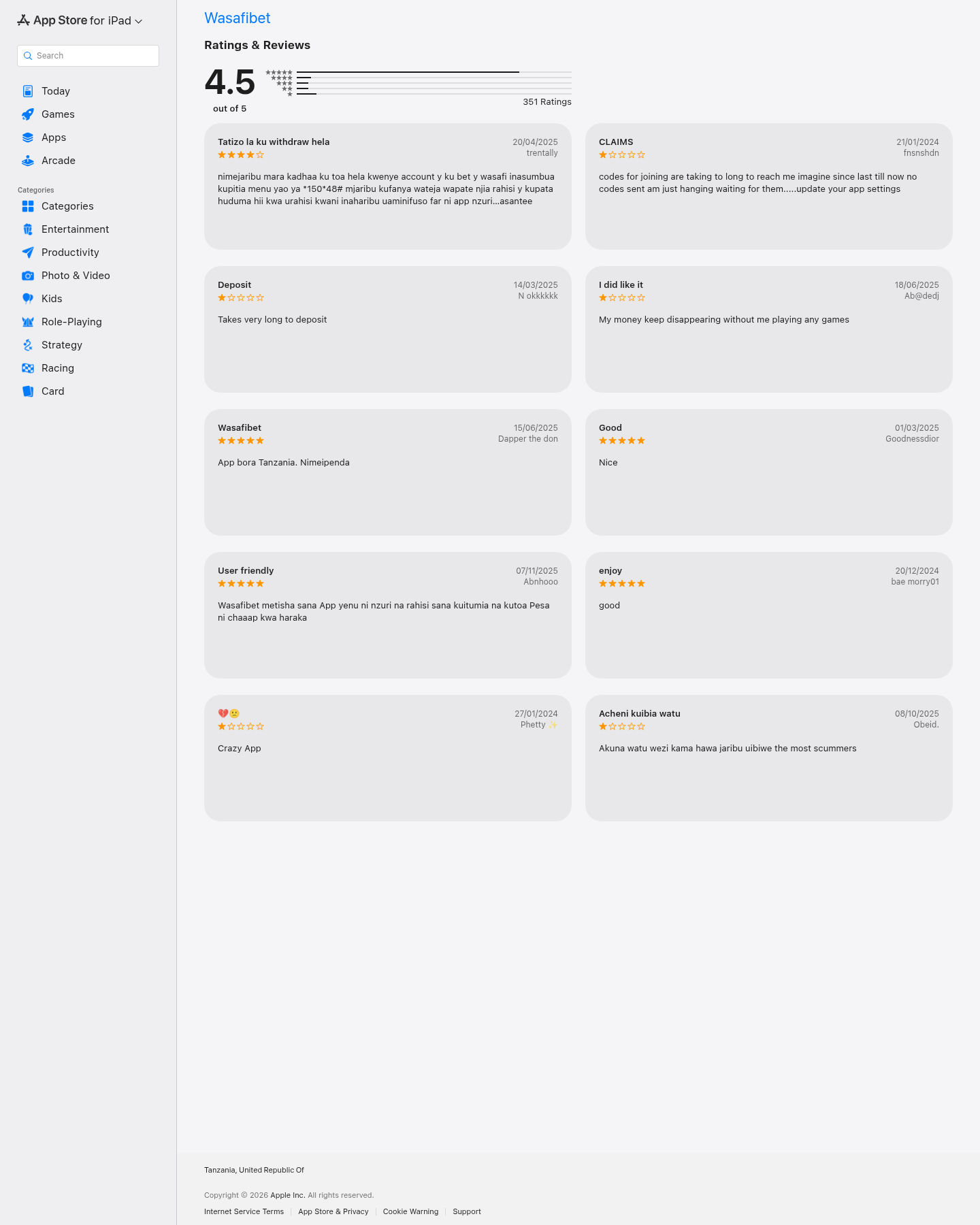Click the 'enjoy' review title

point(610,571)
